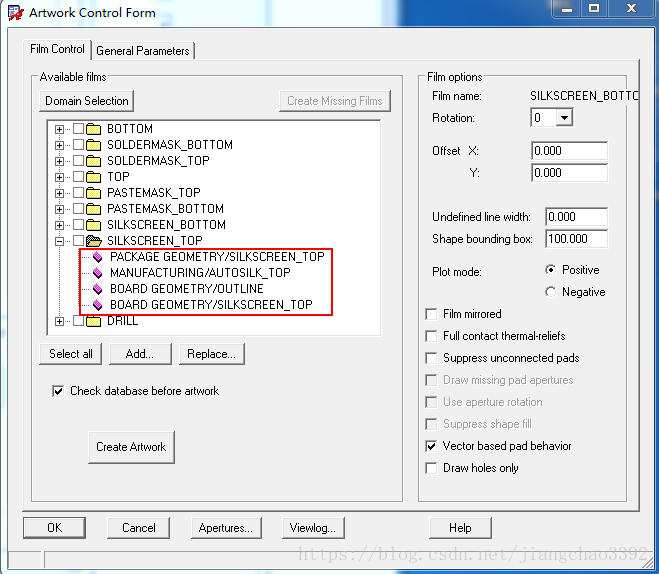This screenshot has height=574, width=659.
Task: Check the TOP film checkbox
Action: pyautogui.click(x=78, y=176)
